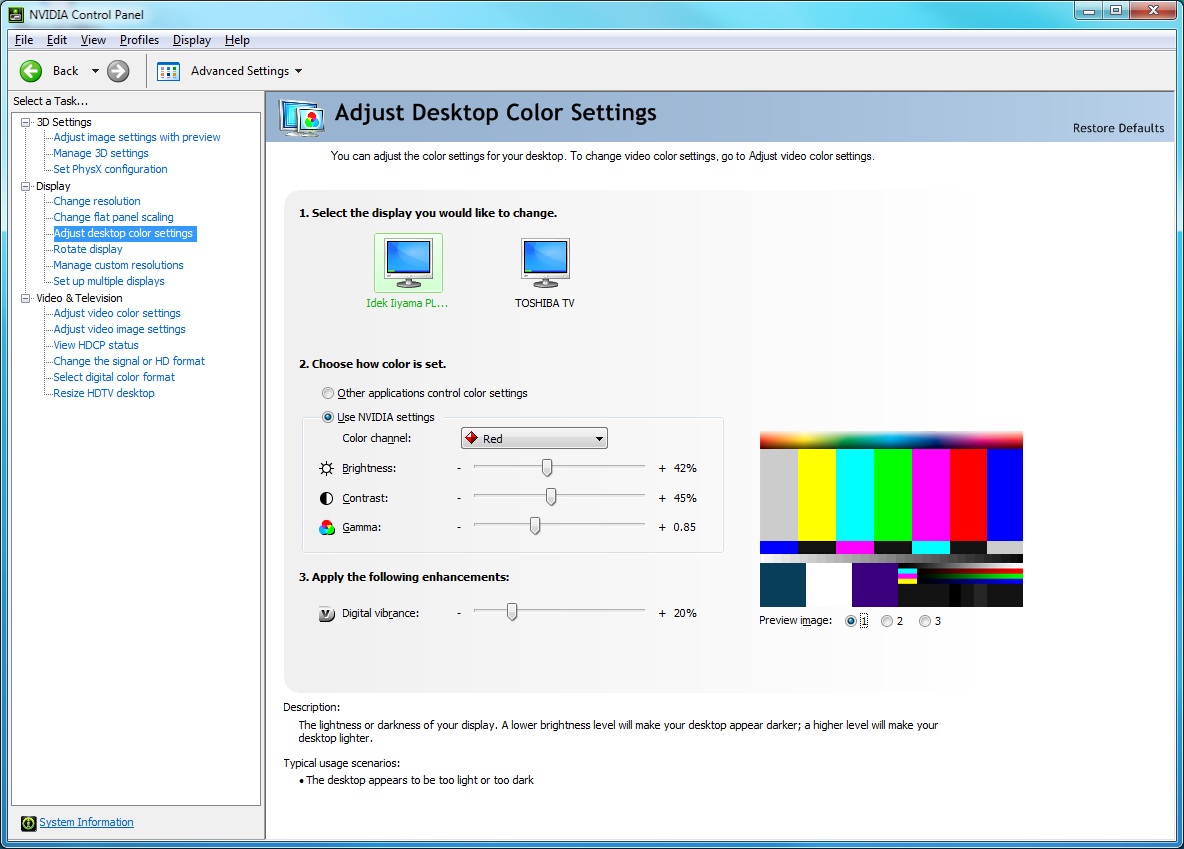Collapse the Display tree node
The image size is (1184, 849).
(26, 186)
